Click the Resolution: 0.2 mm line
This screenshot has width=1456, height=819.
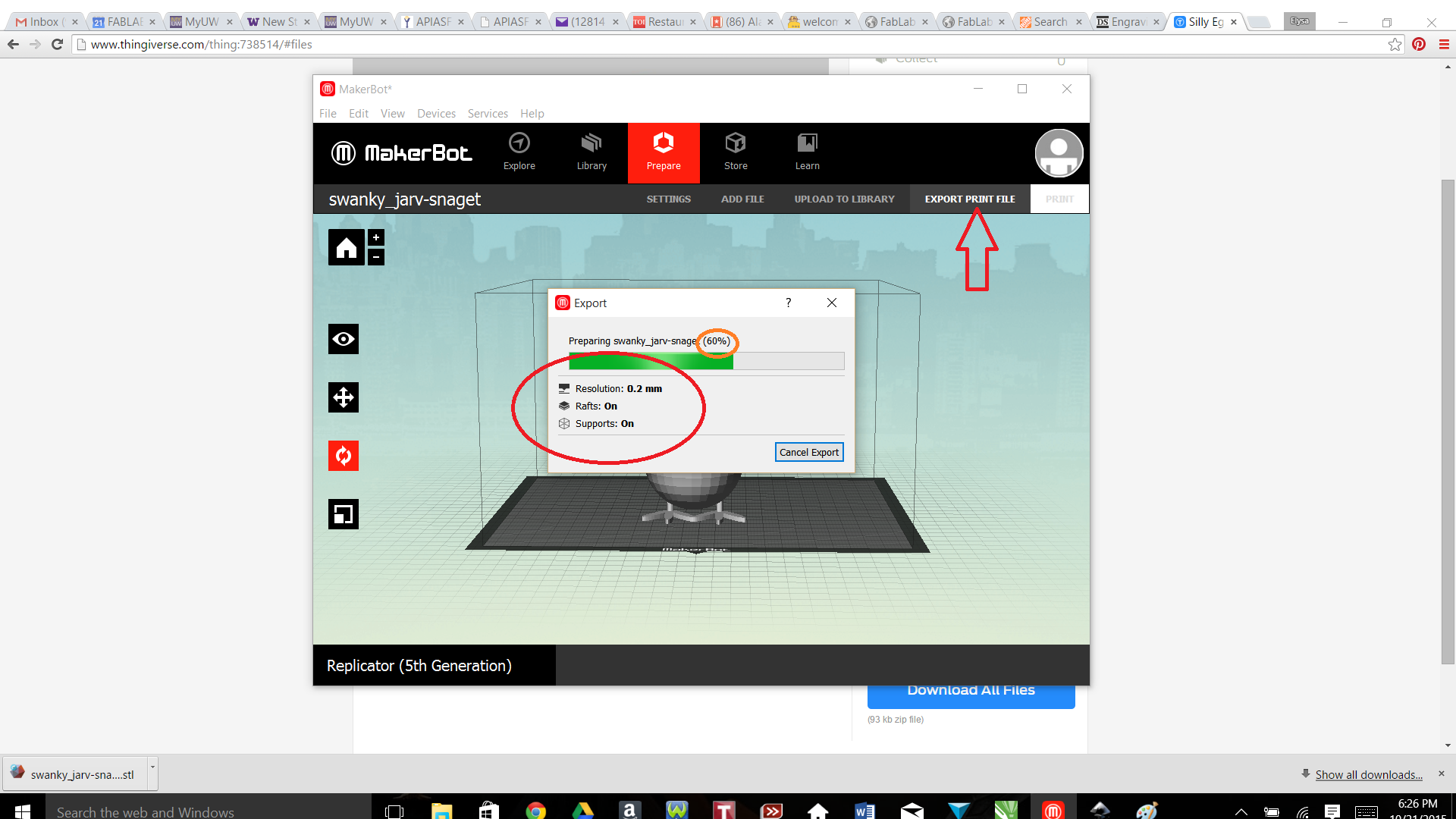(x=610, y=388)
